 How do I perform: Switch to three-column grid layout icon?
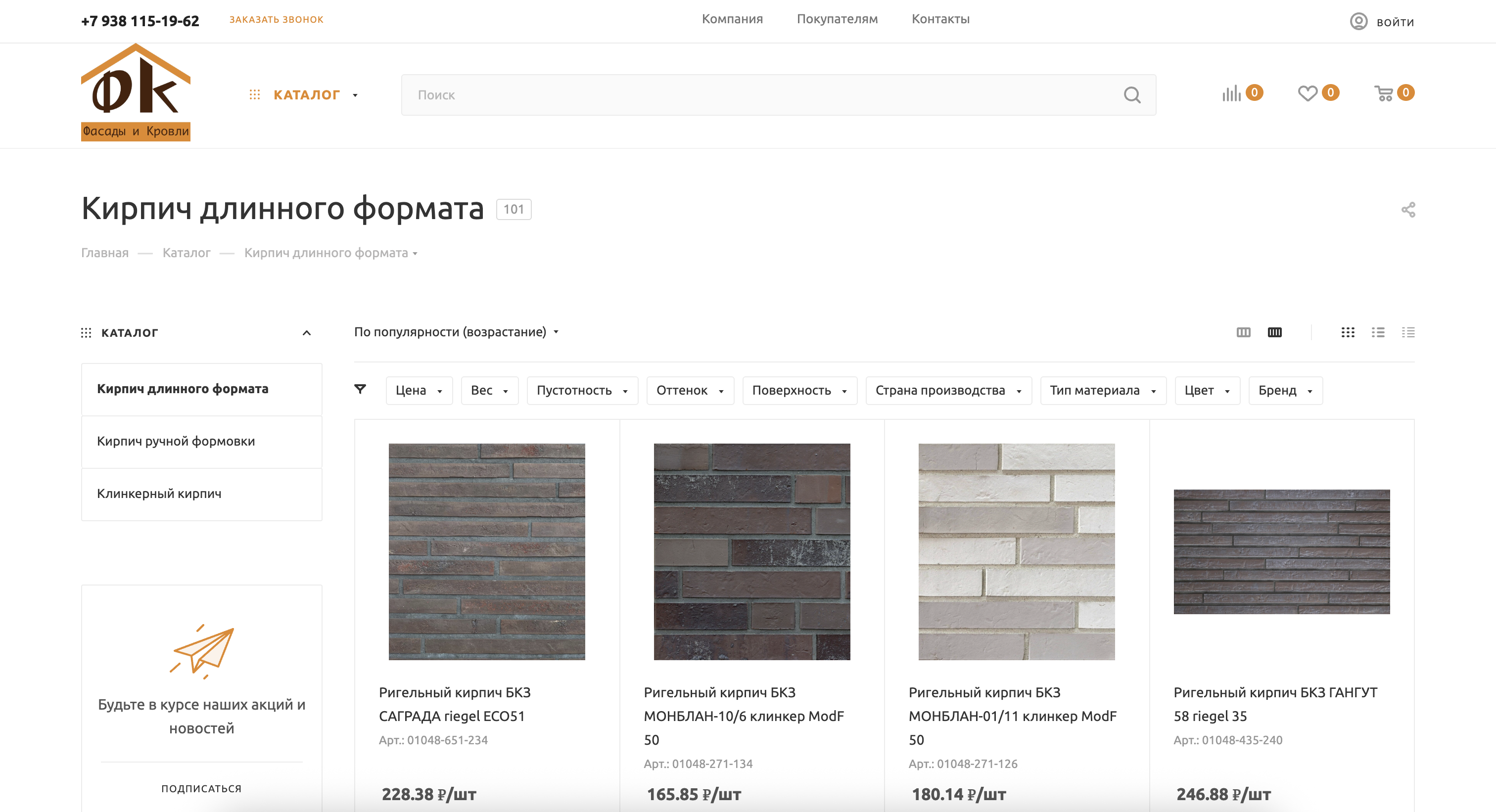point(1243,333)
